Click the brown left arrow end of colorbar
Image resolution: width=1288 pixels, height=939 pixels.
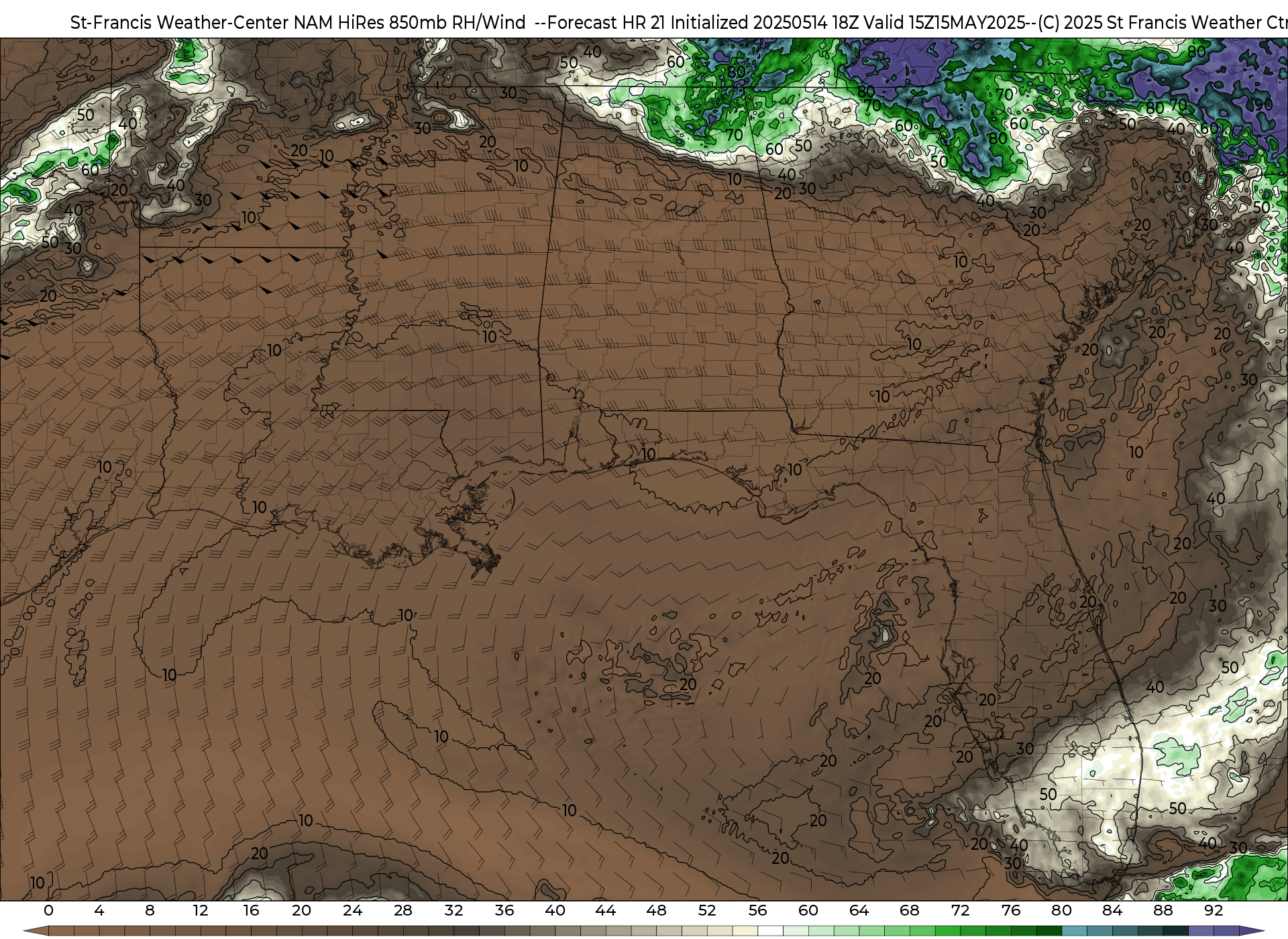click(x=36, y=931)
